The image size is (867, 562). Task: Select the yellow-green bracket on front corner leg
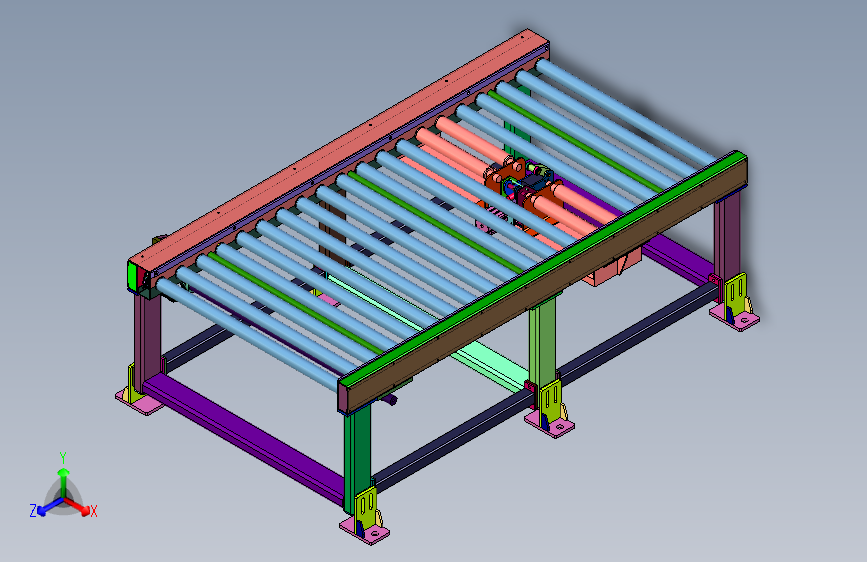click(365, 512)
